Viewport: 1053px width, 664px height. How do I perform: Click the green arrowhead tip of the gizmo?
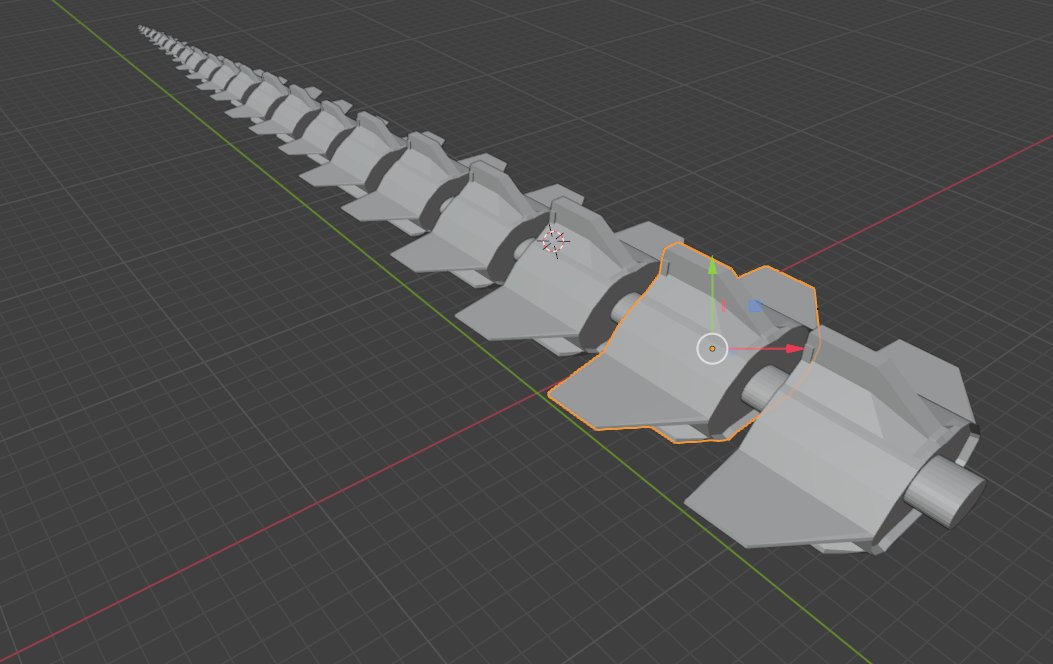[712, 264]
